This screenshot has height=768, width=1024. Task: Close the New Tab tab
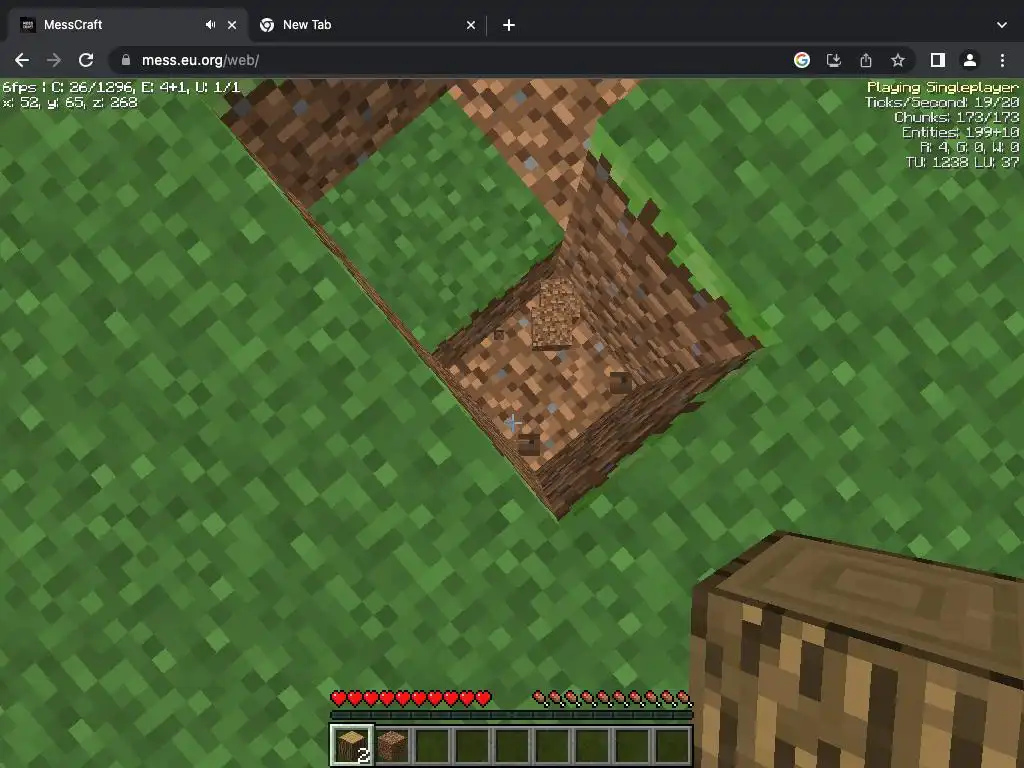pos(471,25)
